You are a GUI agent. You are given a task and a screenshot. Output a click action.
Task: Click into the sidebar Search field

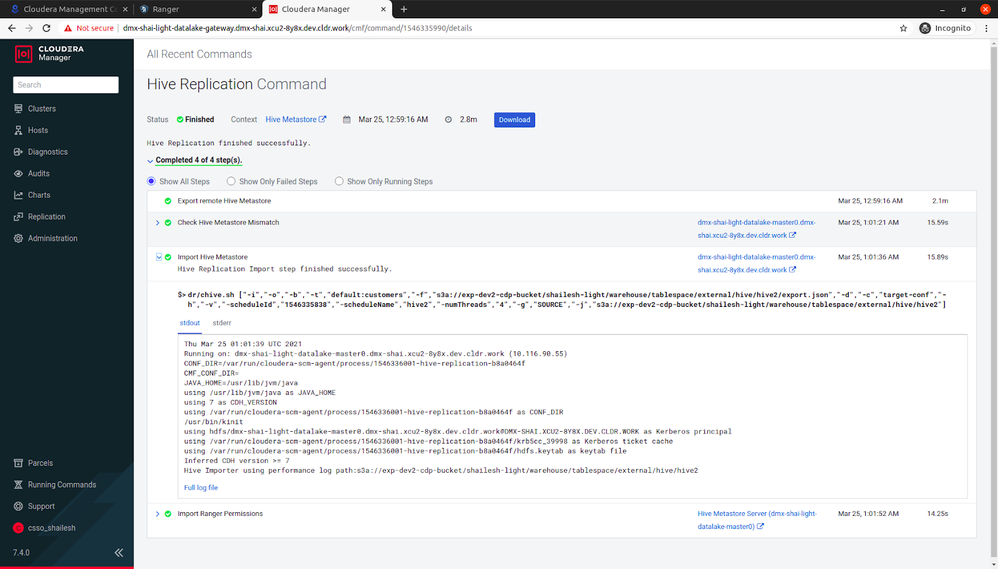pos(66,85)
